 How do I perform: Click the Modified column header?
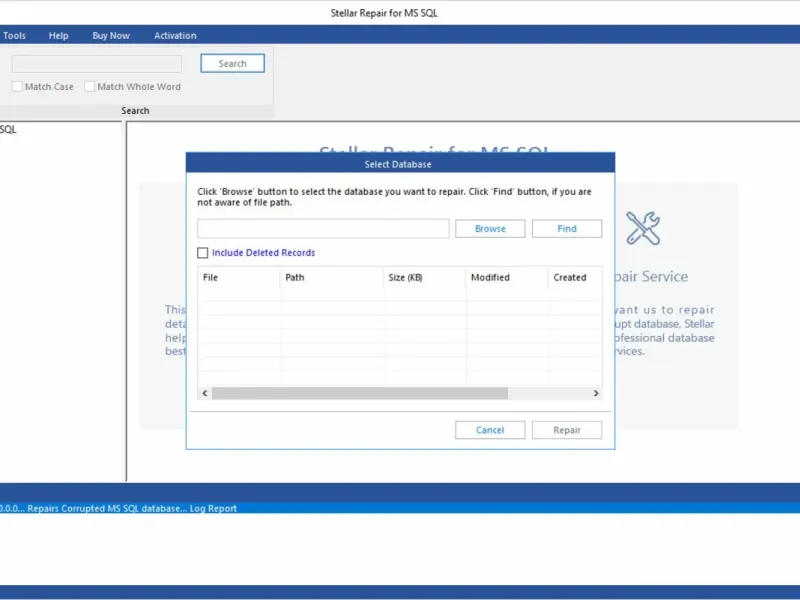pyautogui.click(x=506, y=277)
